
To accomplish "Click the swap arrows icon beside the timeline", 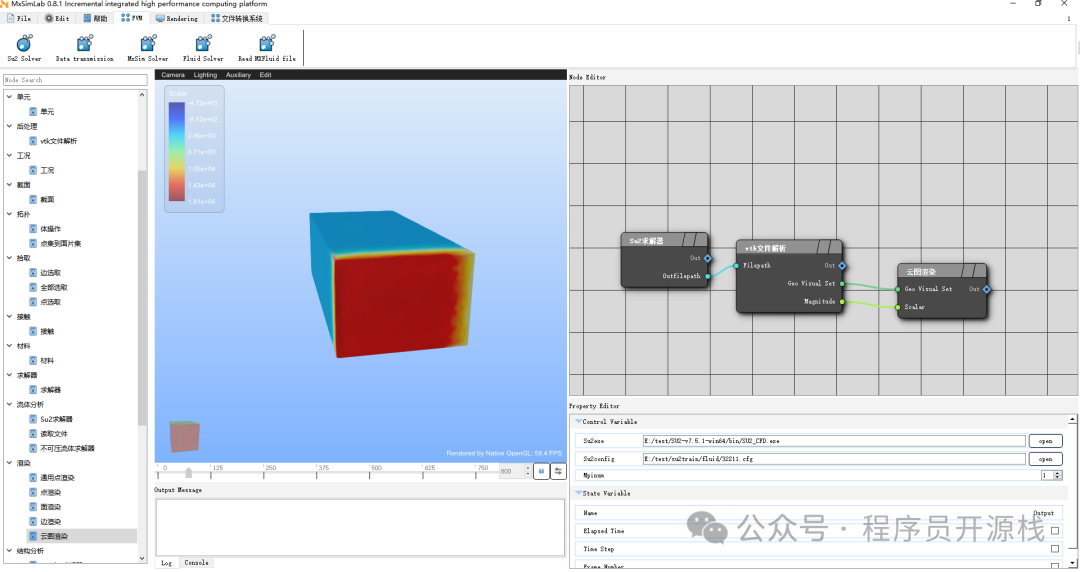I will coord(558,470).
